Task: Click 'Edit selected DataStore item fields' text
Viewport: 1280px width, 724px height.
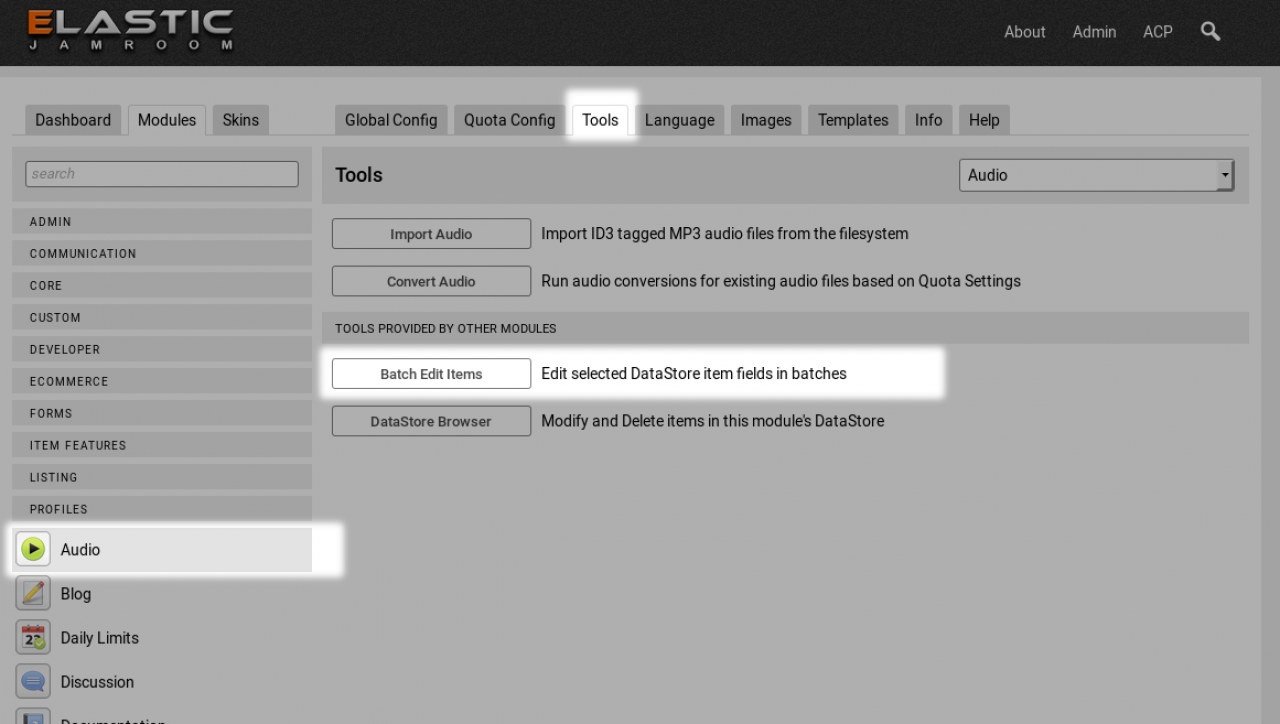Action: [x=694, y=374]
